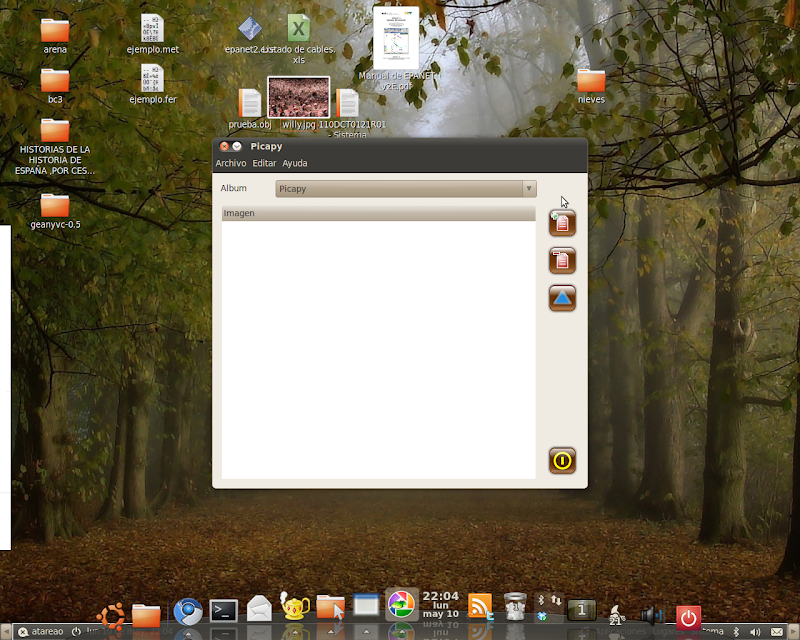Click the workspace switcher showing 1
The image size is (800, 640).
click(582, 609)
